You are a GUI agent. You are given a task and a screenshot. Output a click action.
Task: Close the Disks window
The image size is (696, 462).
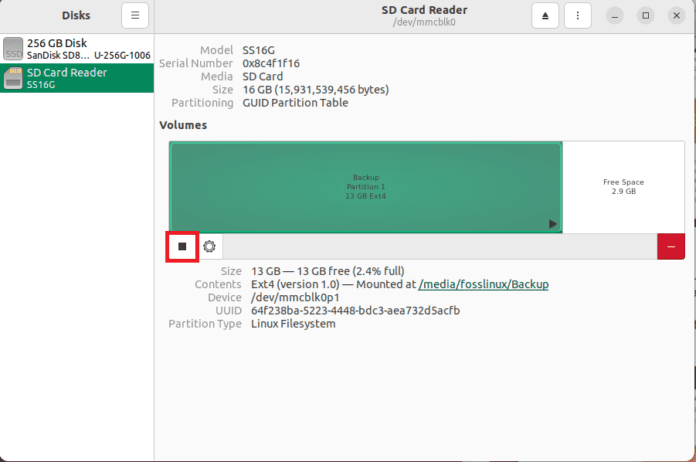(x=675, y=16)
